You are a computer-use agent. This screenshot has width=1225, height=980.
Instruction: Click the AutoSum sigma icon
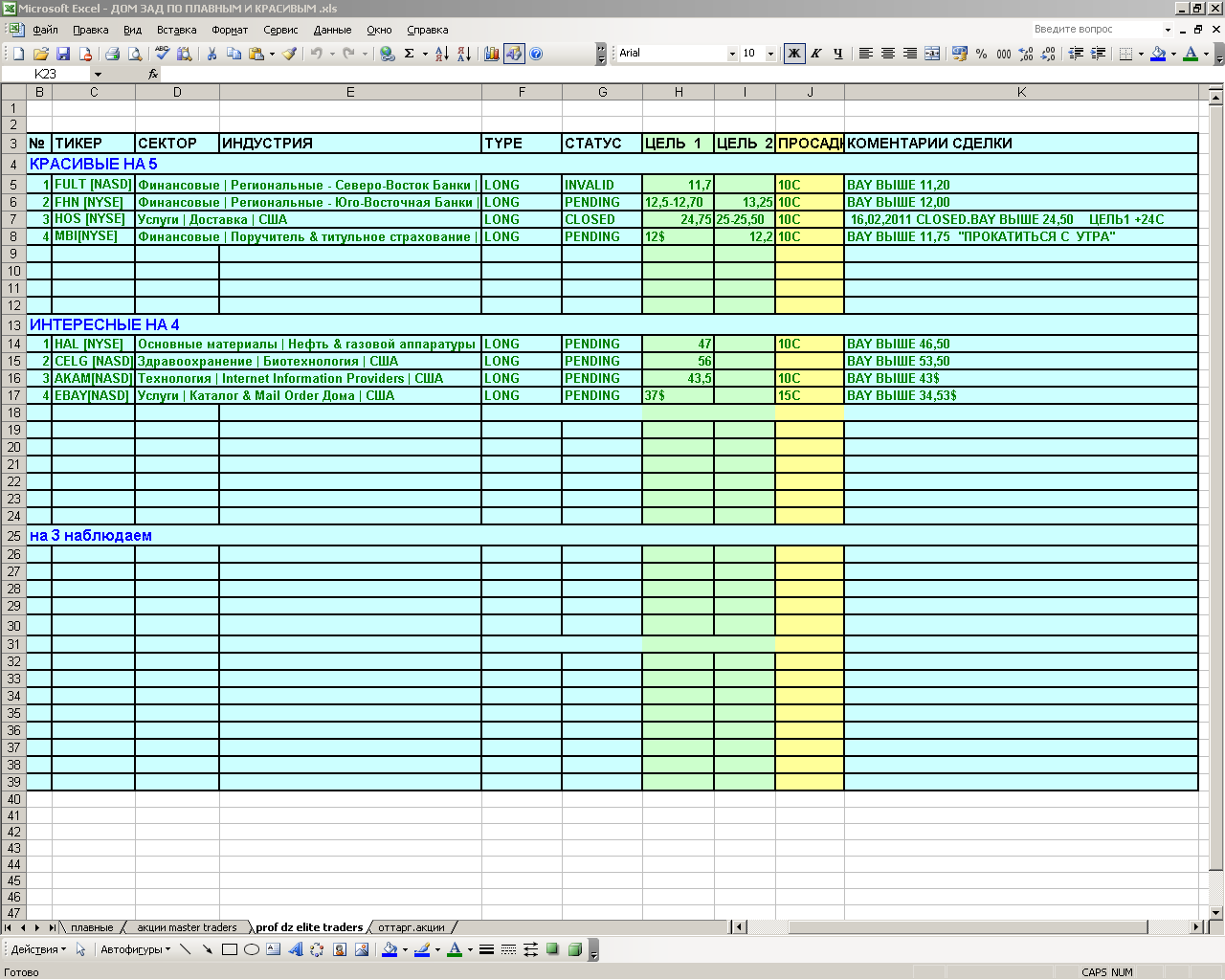tap(410, 54)
